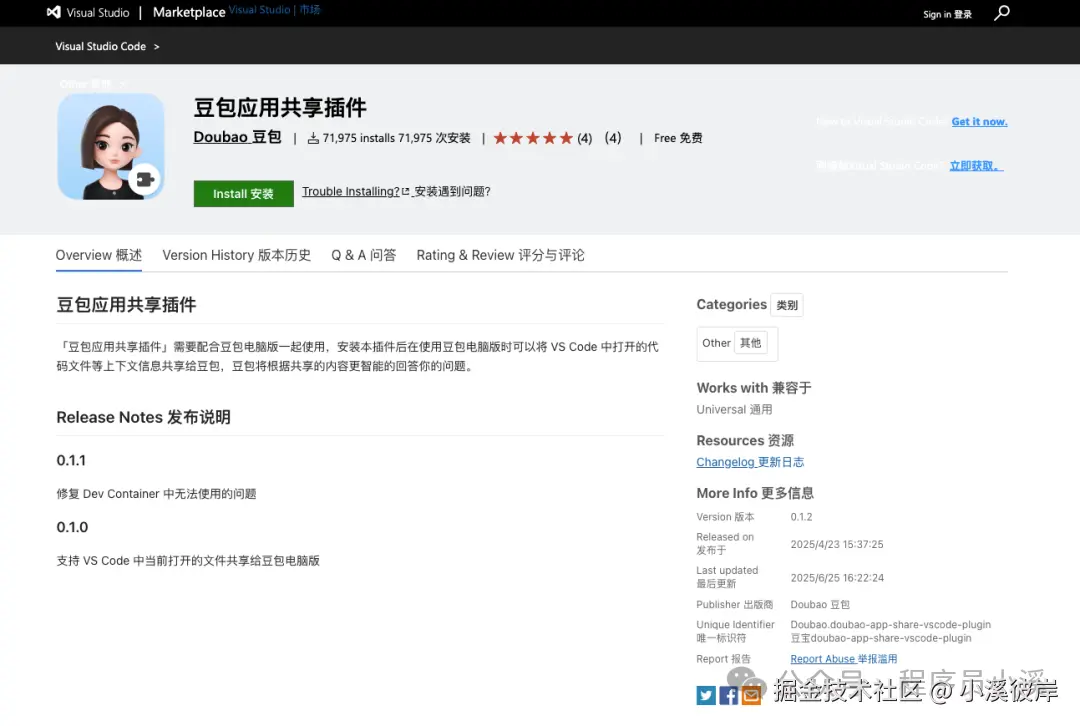
Task: Share extension via the Twitter icon
Action: (x=706, y=695)
